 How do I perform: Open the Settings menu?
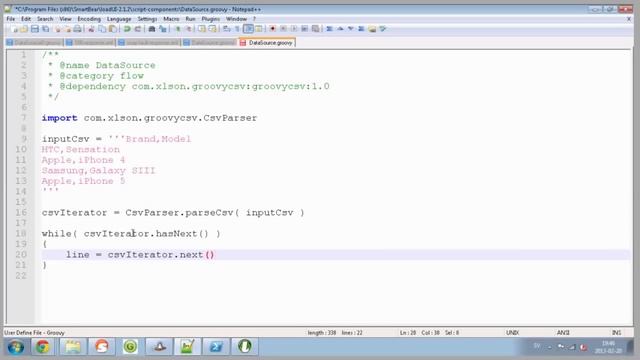coord(147,19)
